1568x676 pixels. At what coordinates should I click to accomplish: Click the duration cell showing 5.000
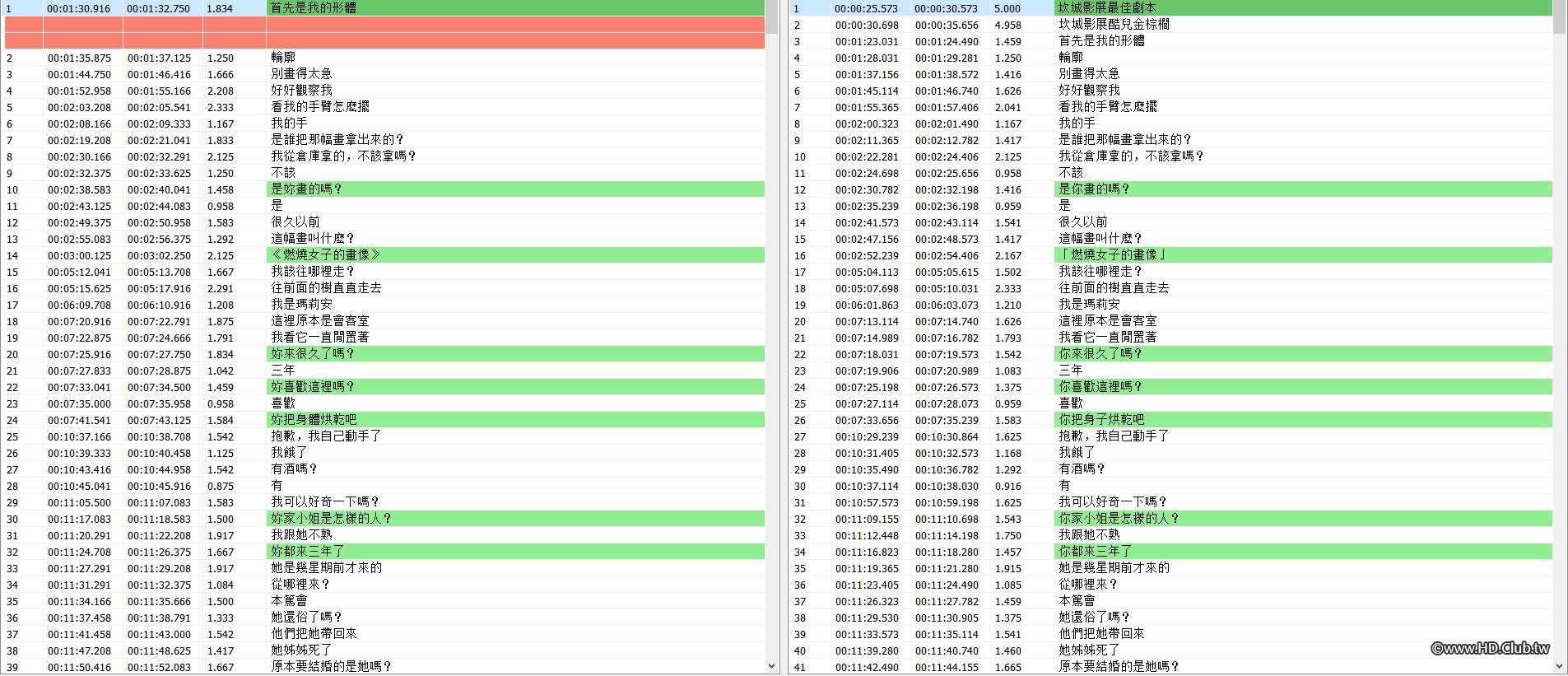click(1021, 8)
